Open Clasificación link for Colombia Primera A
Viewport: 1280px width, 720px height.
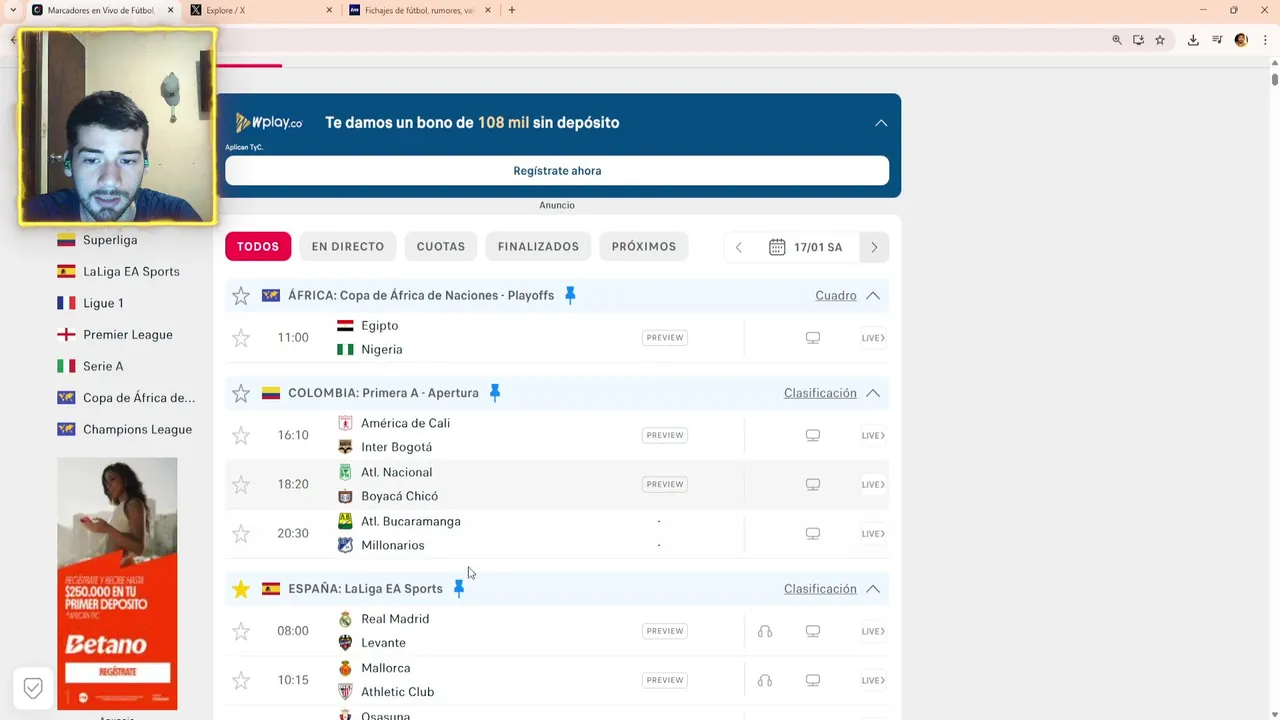(x=820, y=393)
